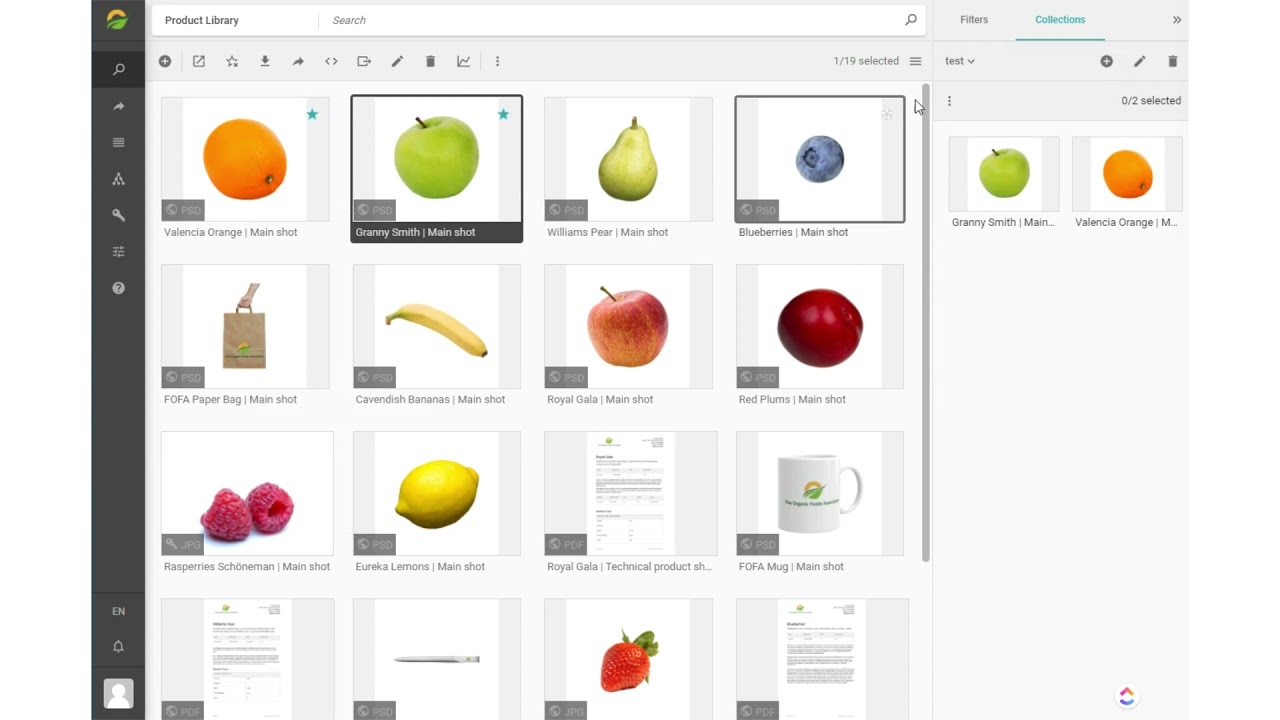Click the 'Red Plums | Main shot' label

[x=792, y=399]
